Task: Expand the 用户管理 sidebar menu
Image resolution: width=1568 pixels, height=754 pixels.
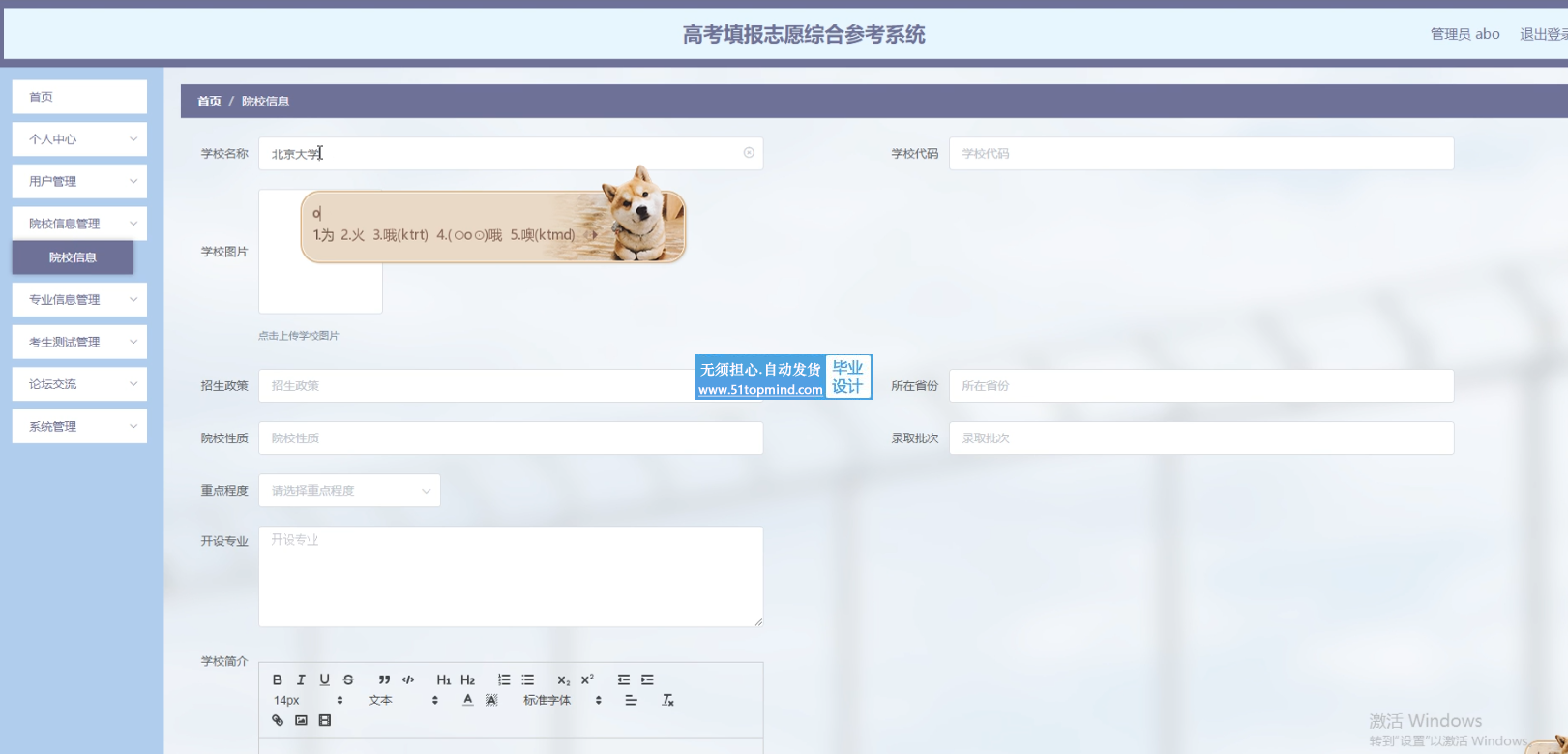Action: point(79,181)
